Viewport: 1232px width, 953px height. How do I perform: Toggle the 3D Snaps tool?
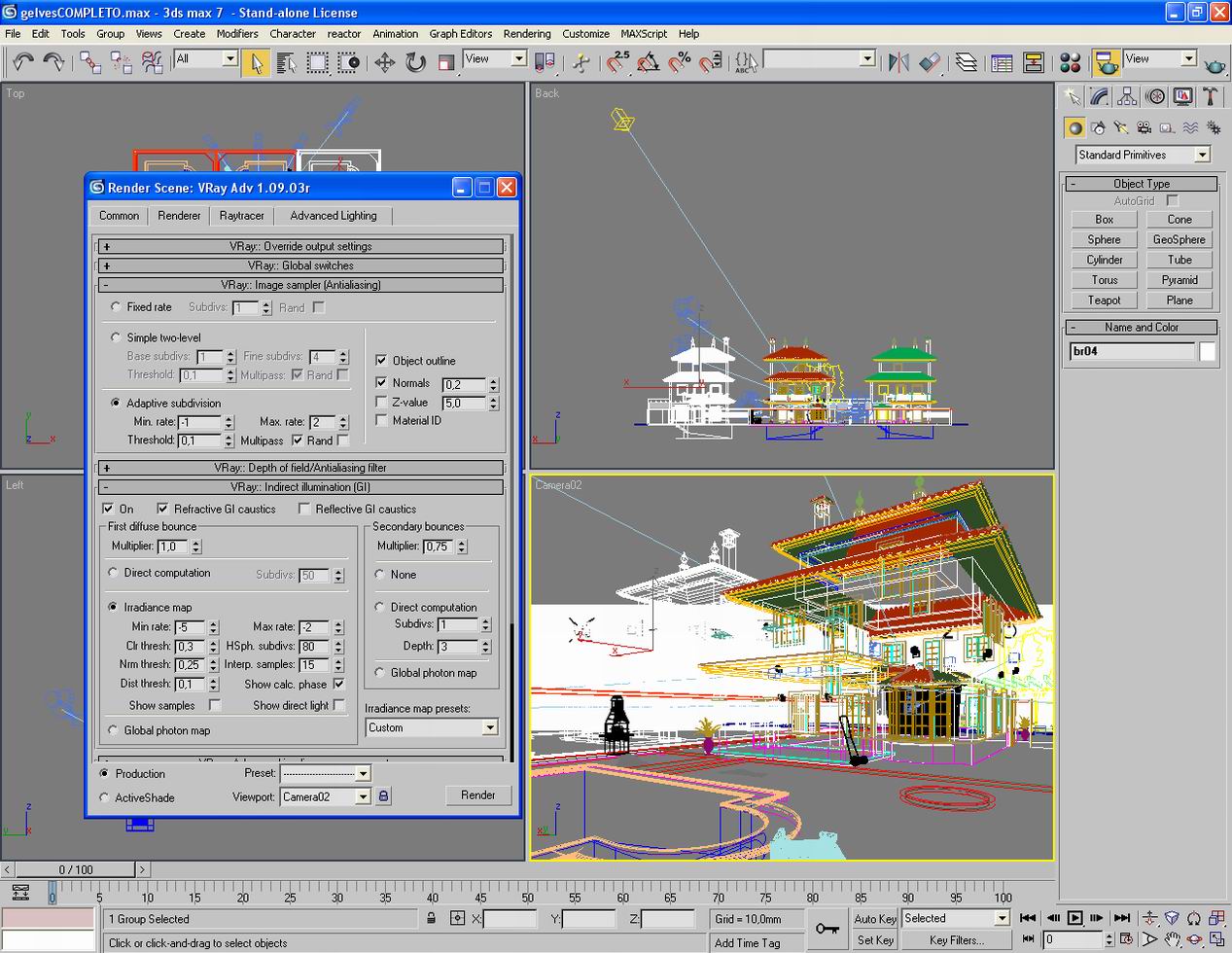pyautogui.click(x=617, y=62)
